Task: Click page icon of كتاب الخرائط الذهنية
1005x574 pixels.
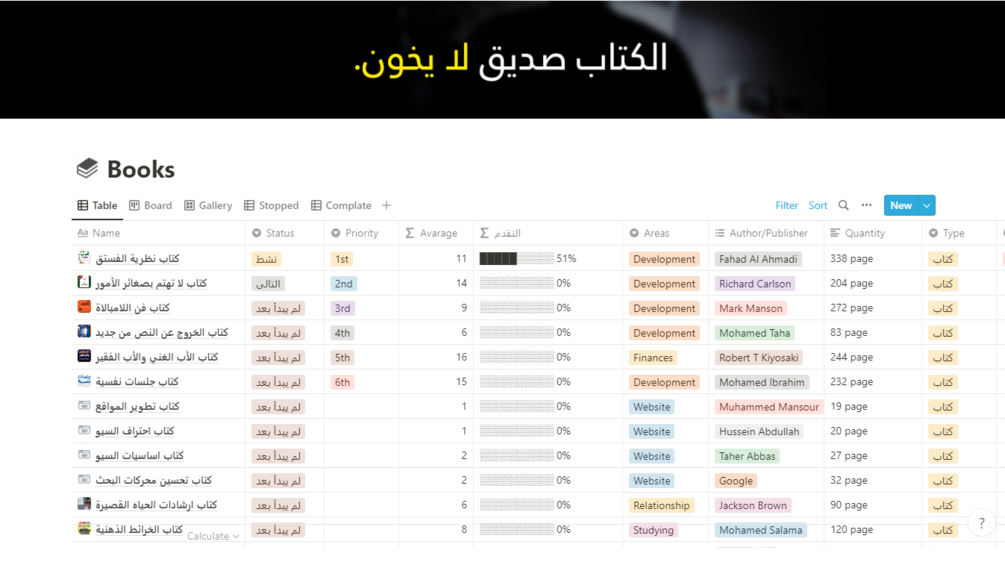Action: tap(84, 529)
